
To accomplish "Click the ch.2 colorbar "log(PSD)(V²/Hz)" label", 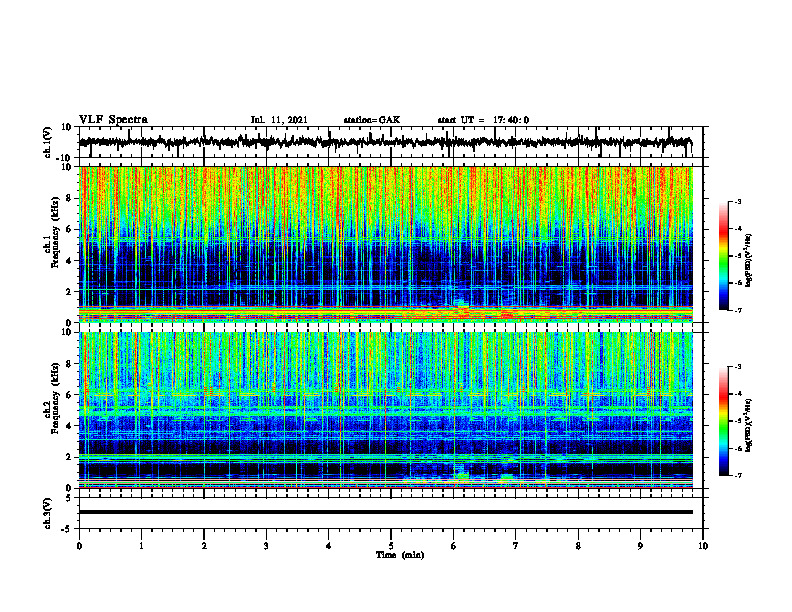I will (749, 425).
